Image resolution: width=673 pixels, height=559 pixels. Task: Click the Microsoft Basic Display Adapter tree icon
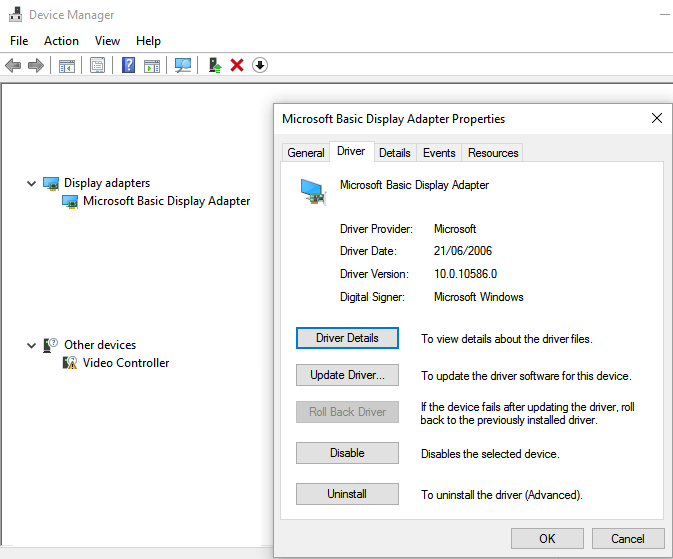tap(70, 201)
